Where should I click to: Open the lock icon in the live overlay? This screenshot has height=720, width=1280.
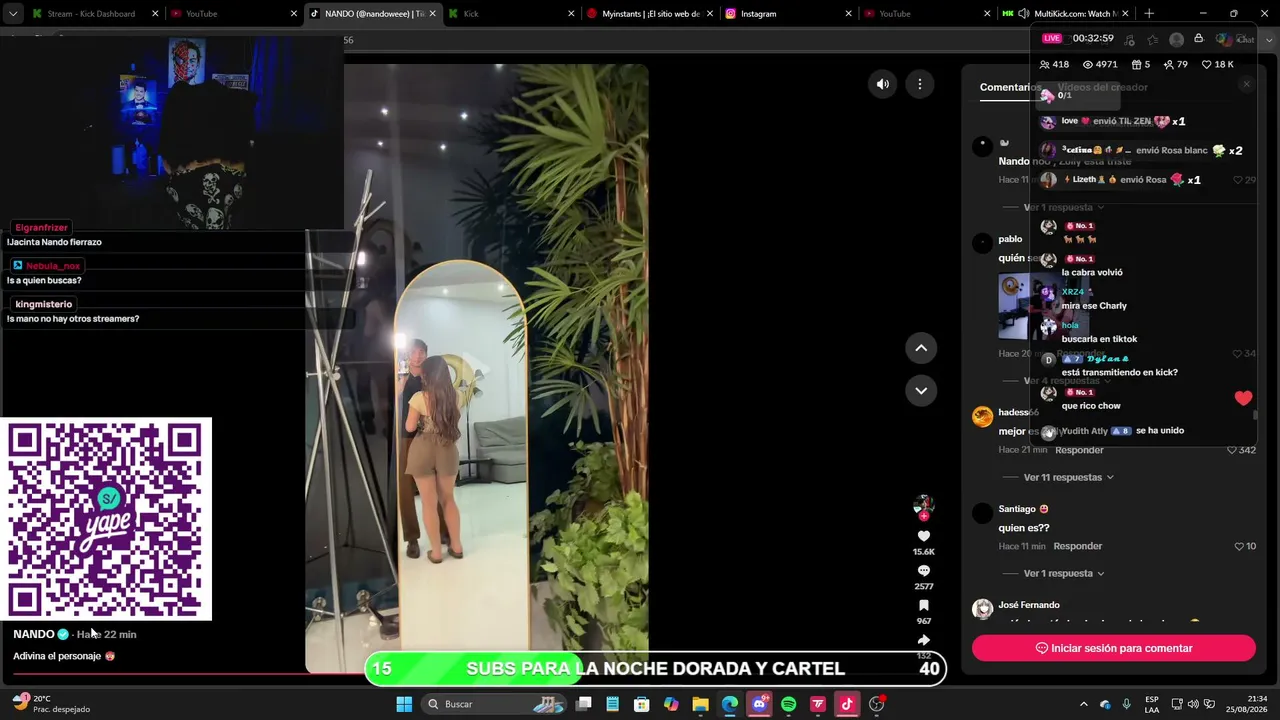[1198, 38]
